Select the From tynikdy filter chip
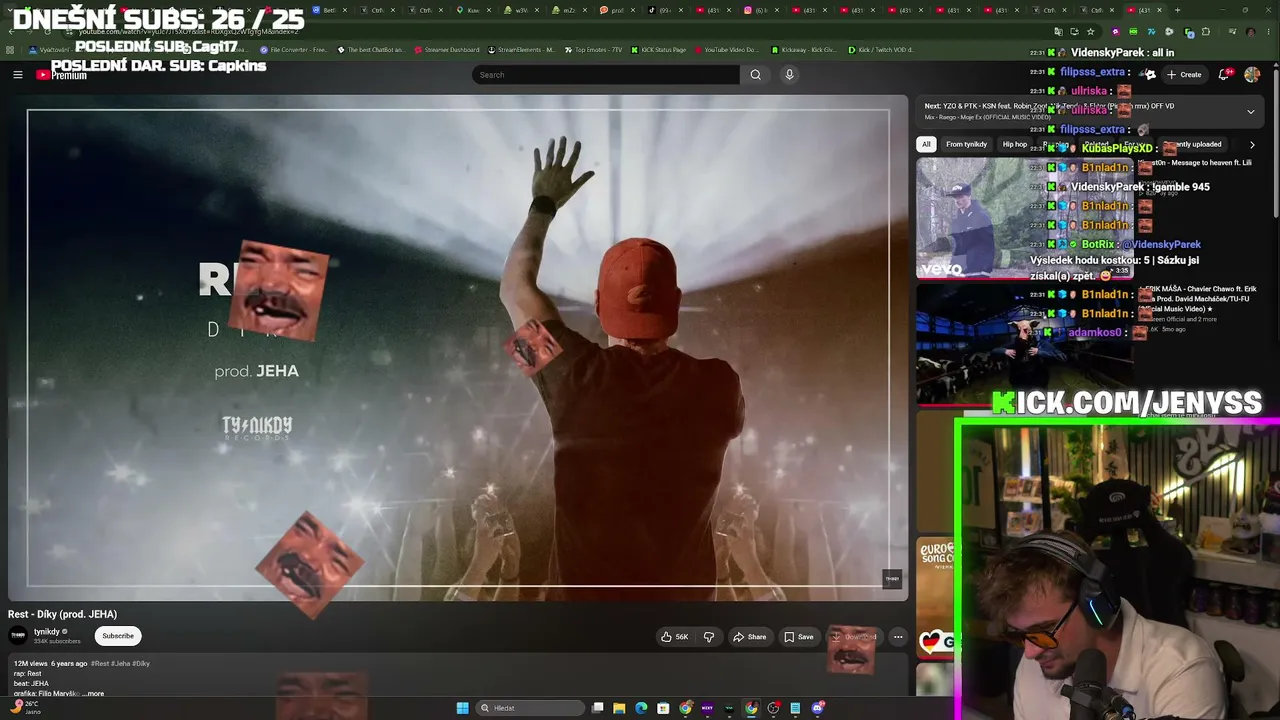Image resolution: width=1280 pixels, height=720 pixels. coord(966,144)
